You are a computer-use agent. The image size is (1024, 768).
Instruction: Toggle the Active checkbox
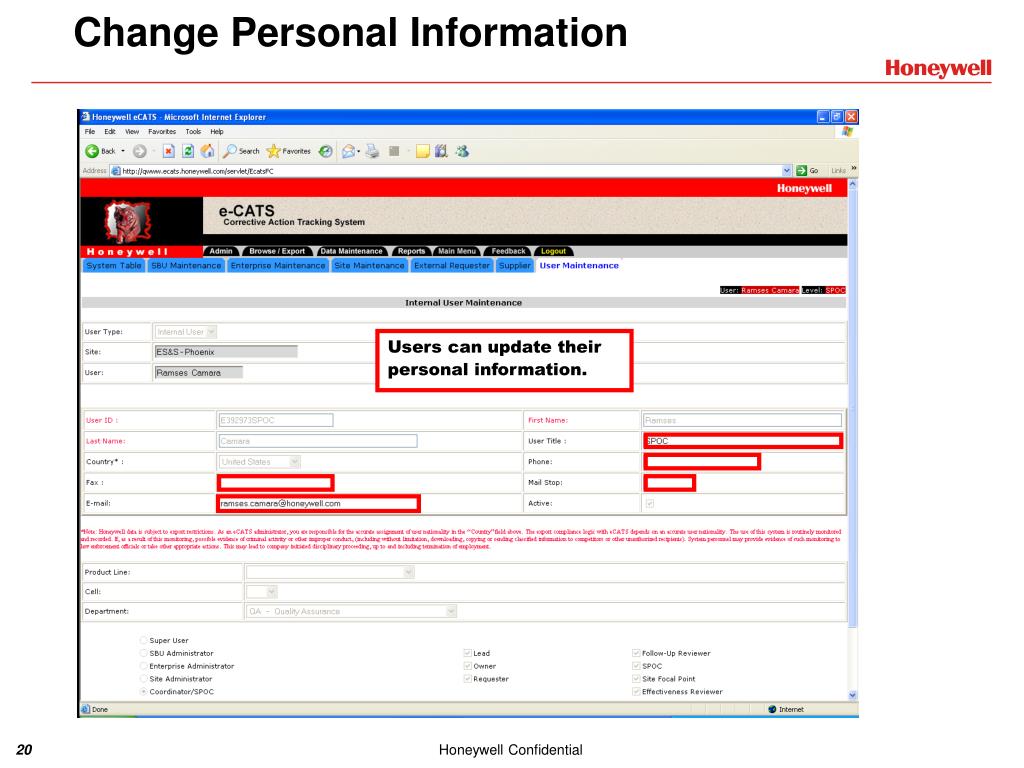point(650,504)
